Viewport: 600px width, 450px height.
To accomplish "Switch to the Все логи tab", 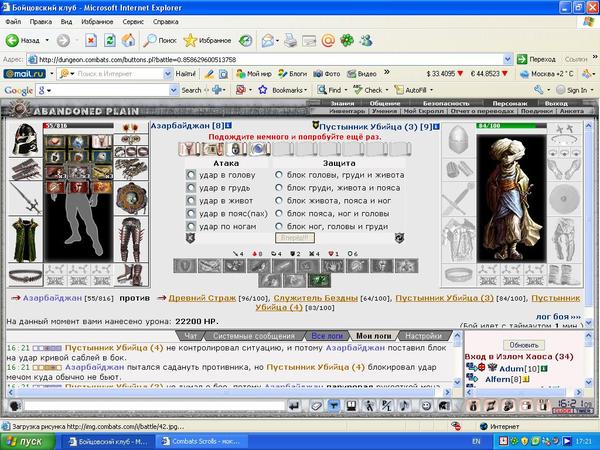I will (x=327, y=336).
